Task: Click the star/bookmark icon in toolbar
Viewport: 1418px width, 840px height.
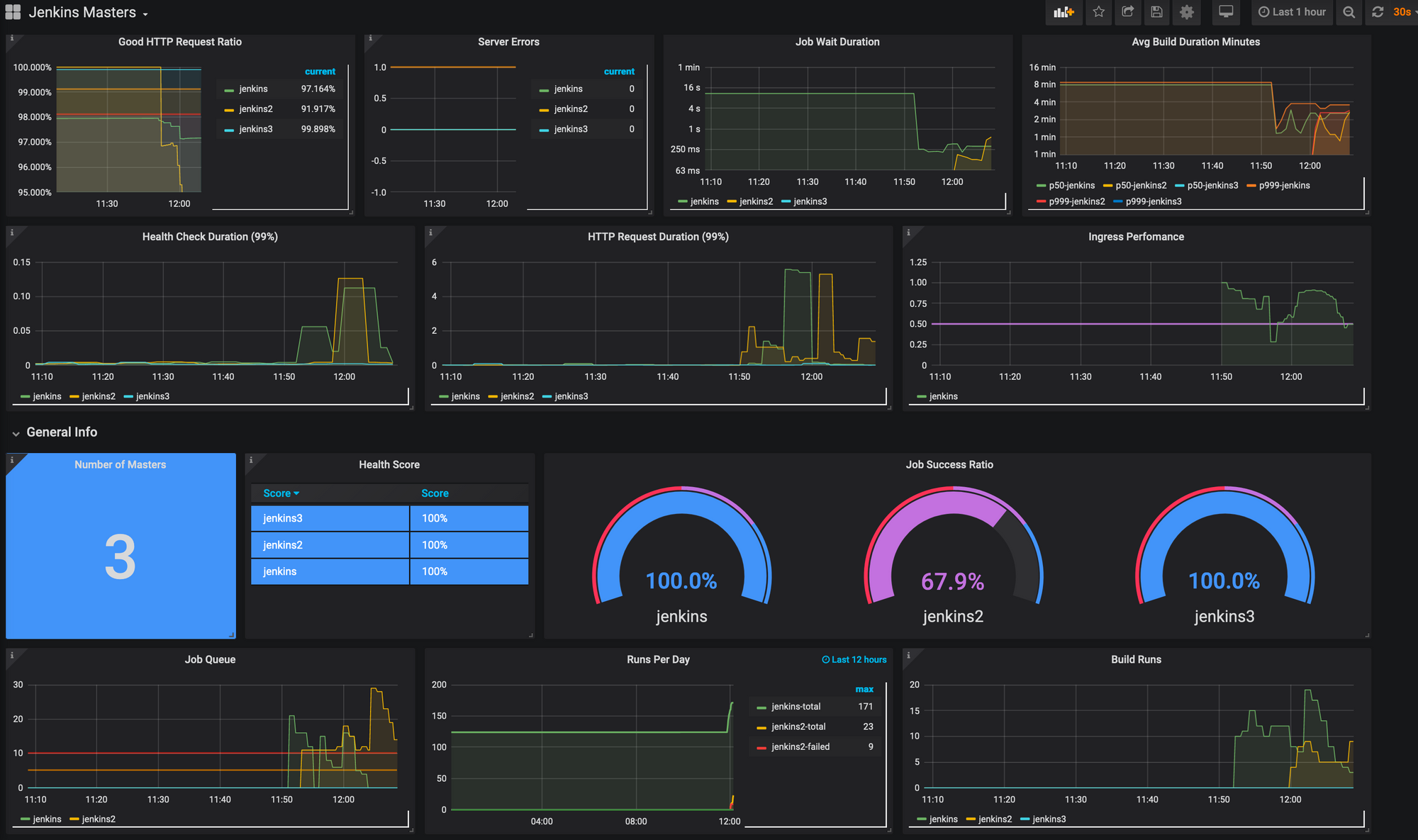Action: (x=1098, y=13)
